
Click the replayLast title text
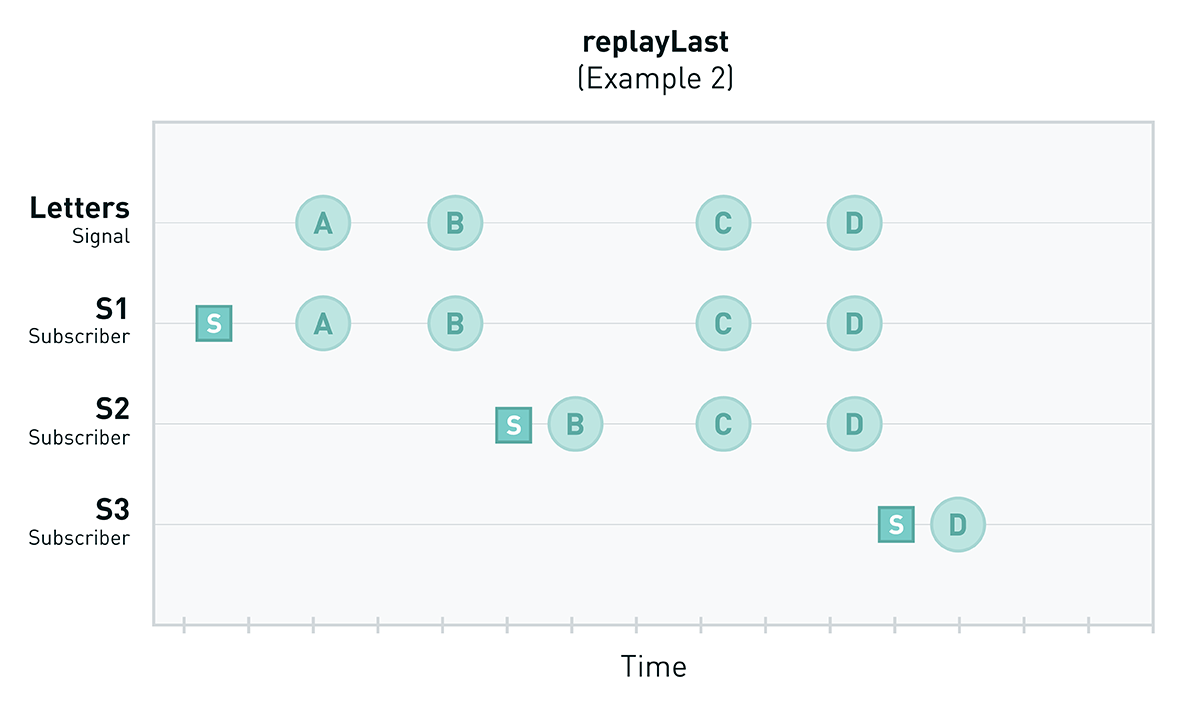(655, 41)
